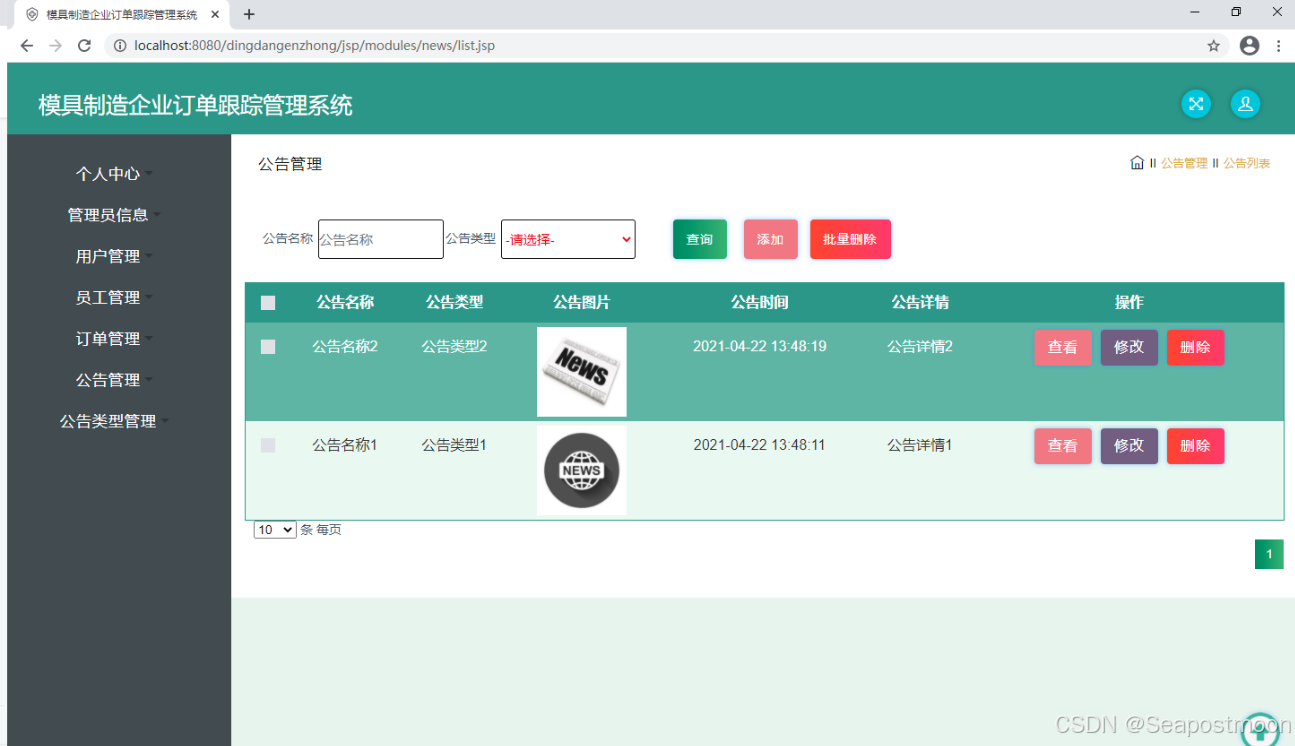Open the 公告类型 -请选择- dropdown

568,239
